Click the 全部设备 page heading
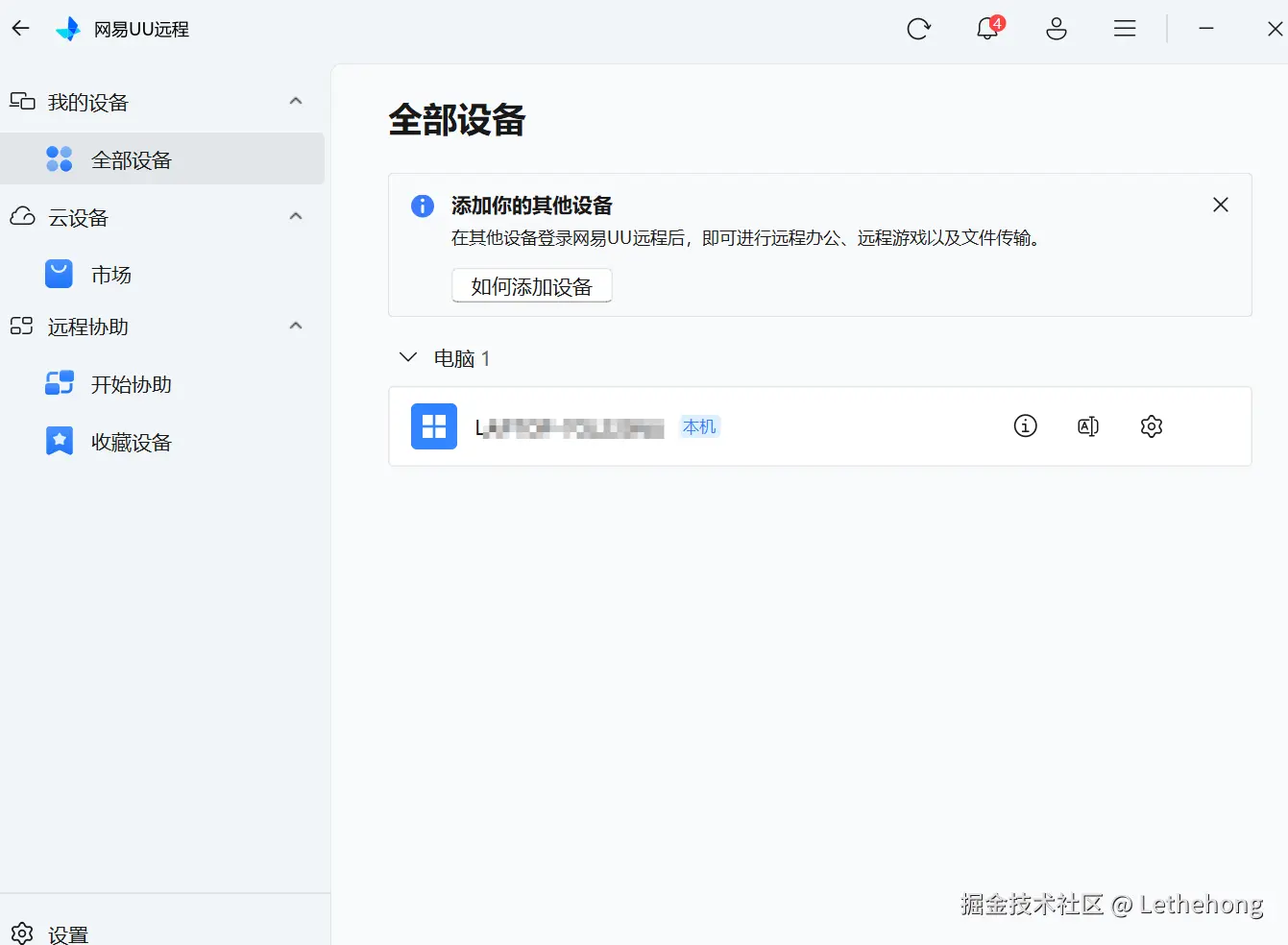 (457, 120)
